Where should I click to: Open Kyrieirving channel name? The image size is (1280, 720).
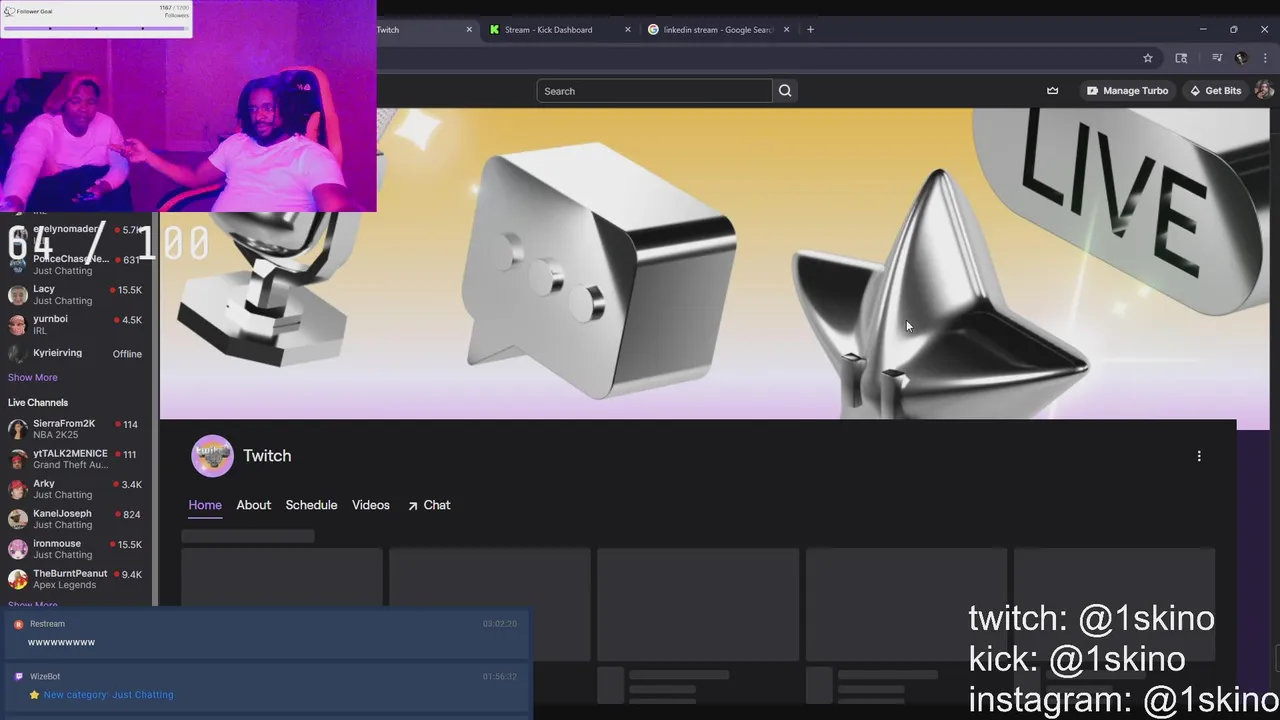pos(57,353)
